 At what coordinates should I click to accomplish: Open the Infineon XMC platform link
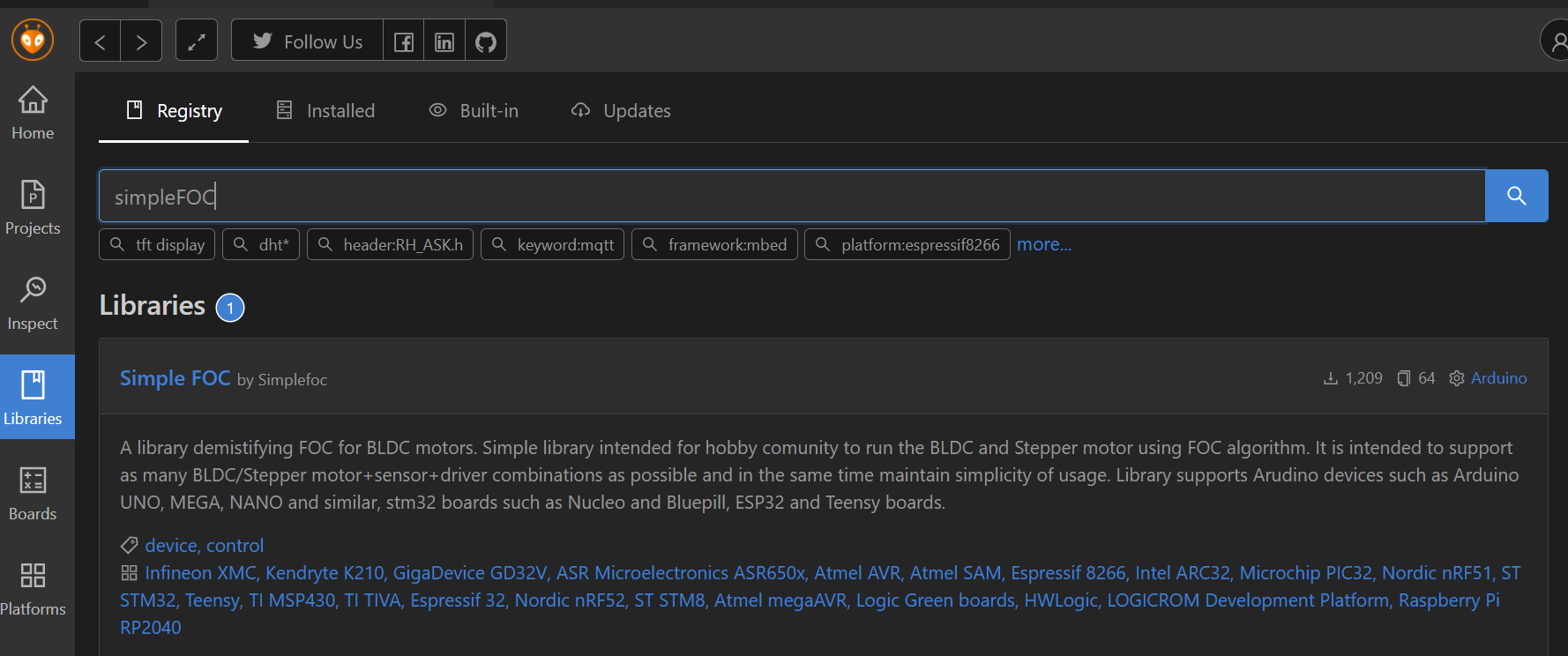pos(201,573)
